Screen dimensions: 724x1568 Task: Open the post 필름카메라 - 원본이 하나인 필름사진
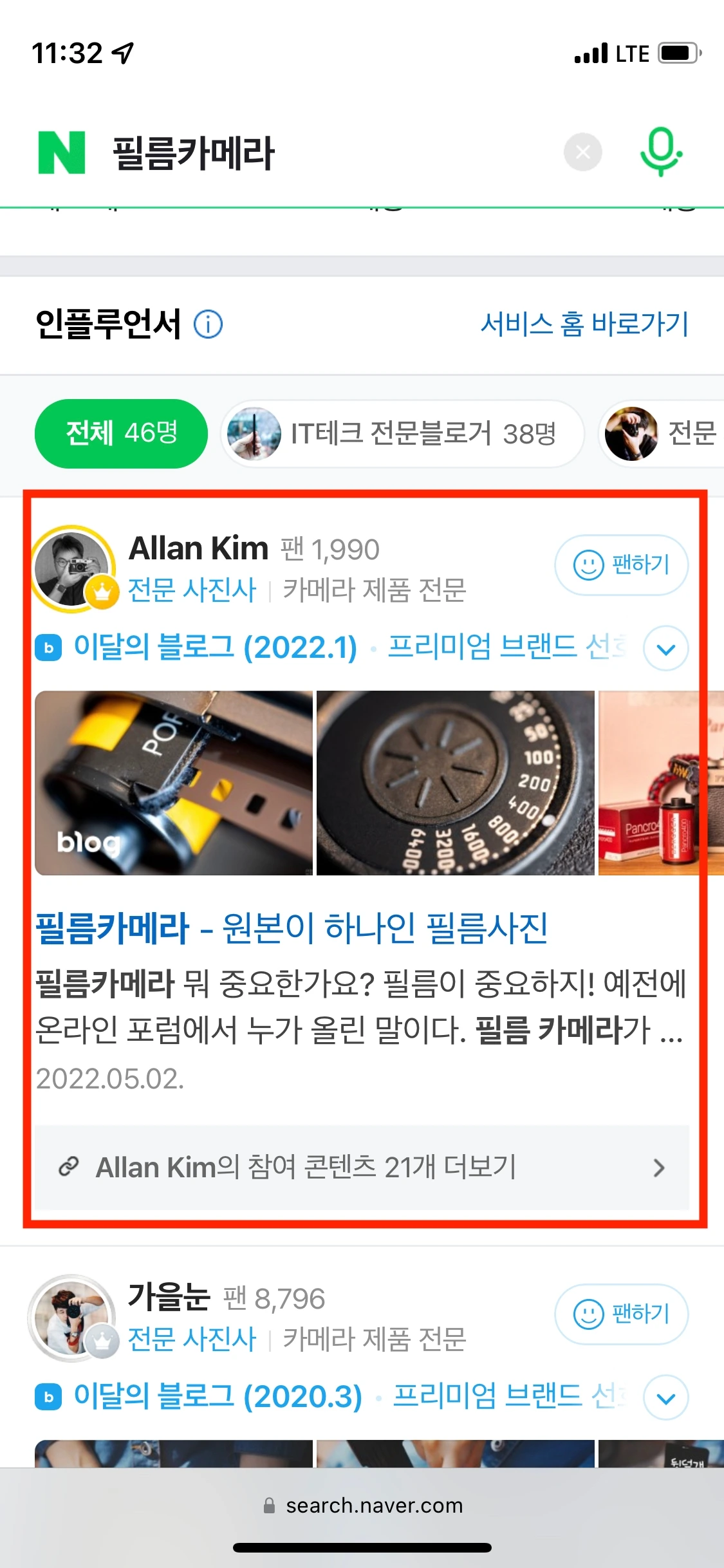[x=292, y=928]
